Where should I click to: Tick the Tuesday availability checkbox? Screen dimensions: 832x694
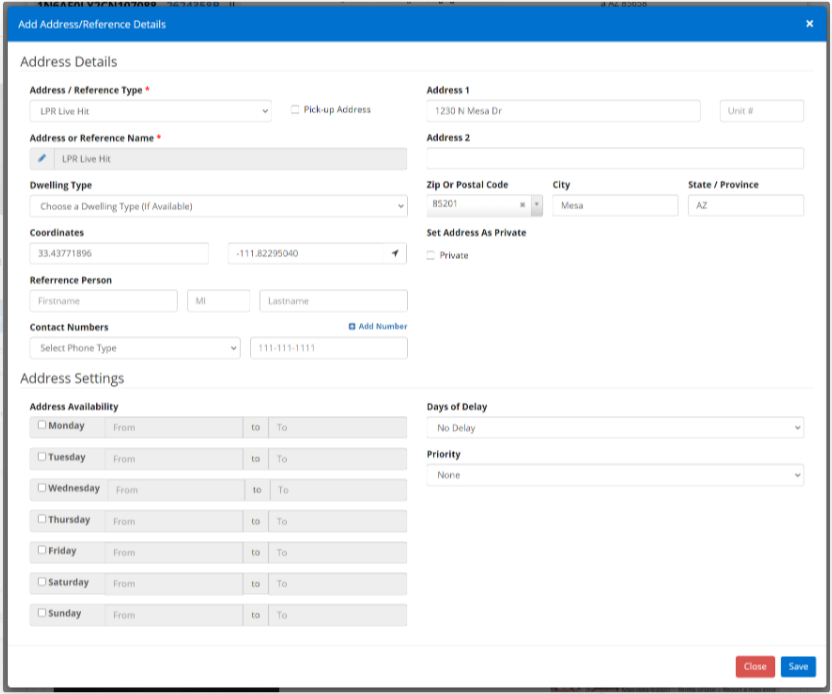[42, 456]
